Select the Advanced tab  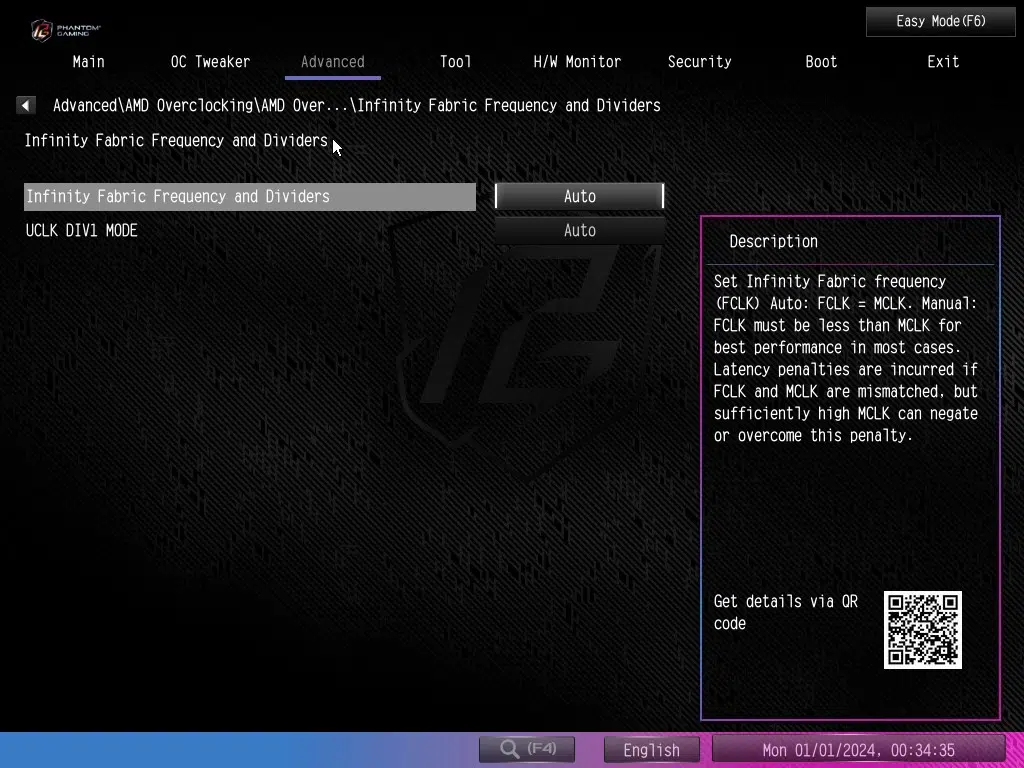[x=332, y=62]
